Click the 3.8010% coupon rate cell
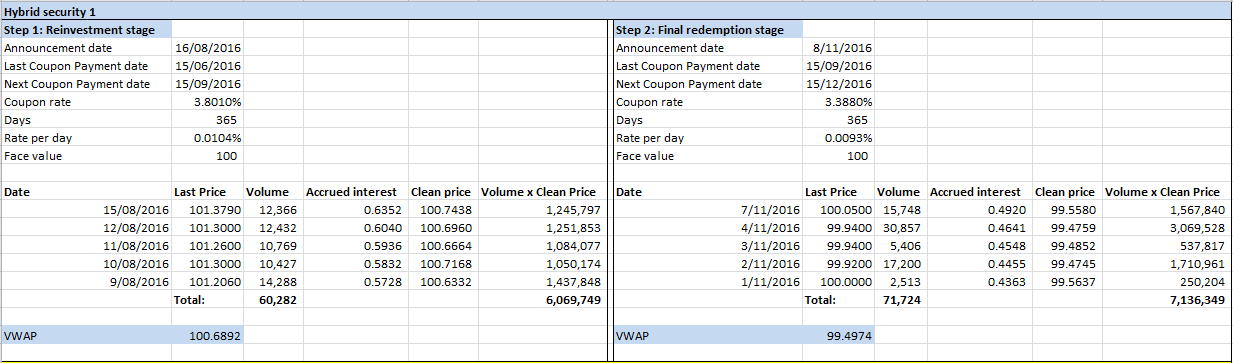The height and width of the screenshot is (363, 1233). pyautogui.click(x=207, y=102)
